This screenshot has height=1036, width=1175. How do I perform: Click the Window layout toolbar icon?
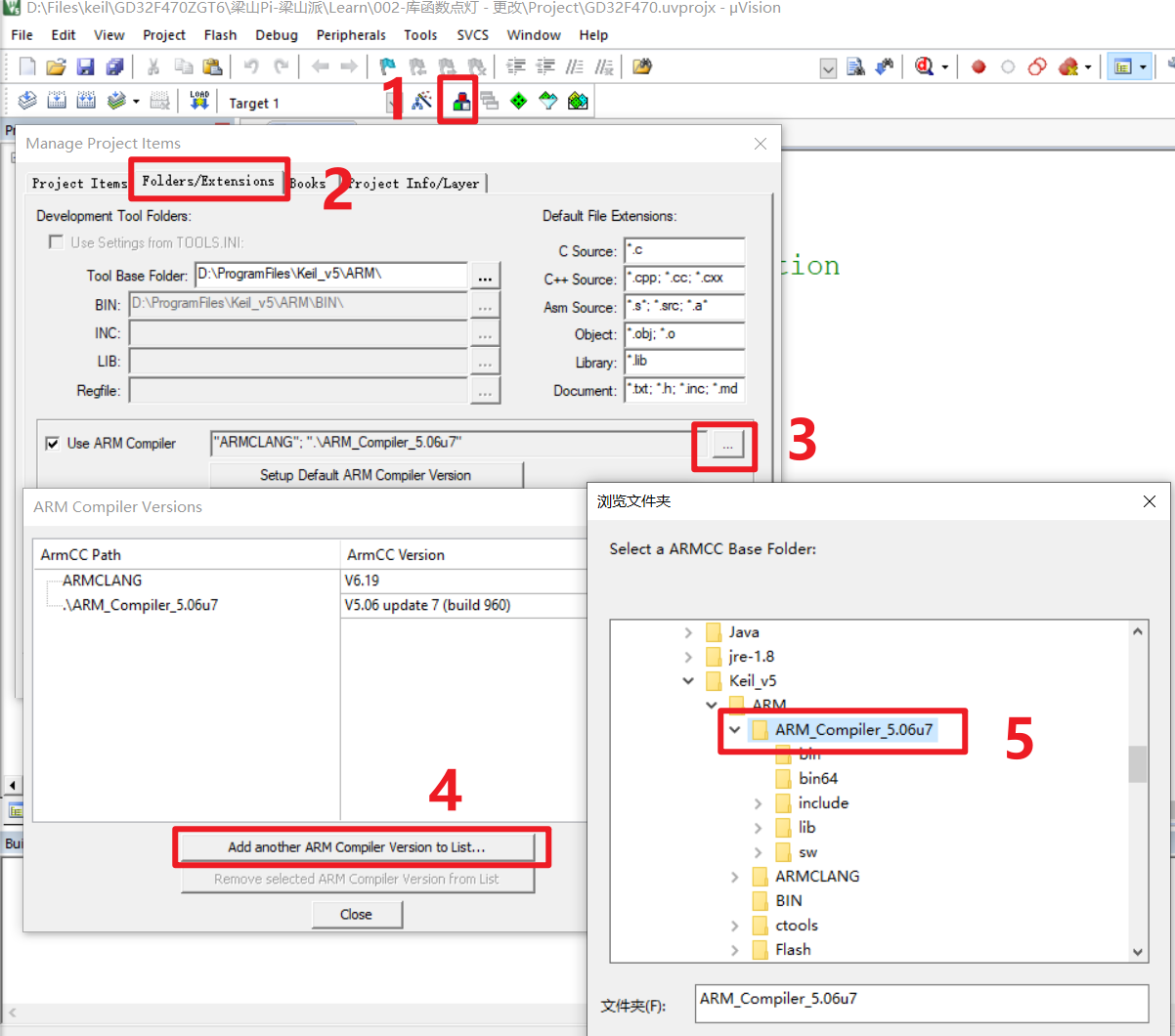(x=1122, y=66)
